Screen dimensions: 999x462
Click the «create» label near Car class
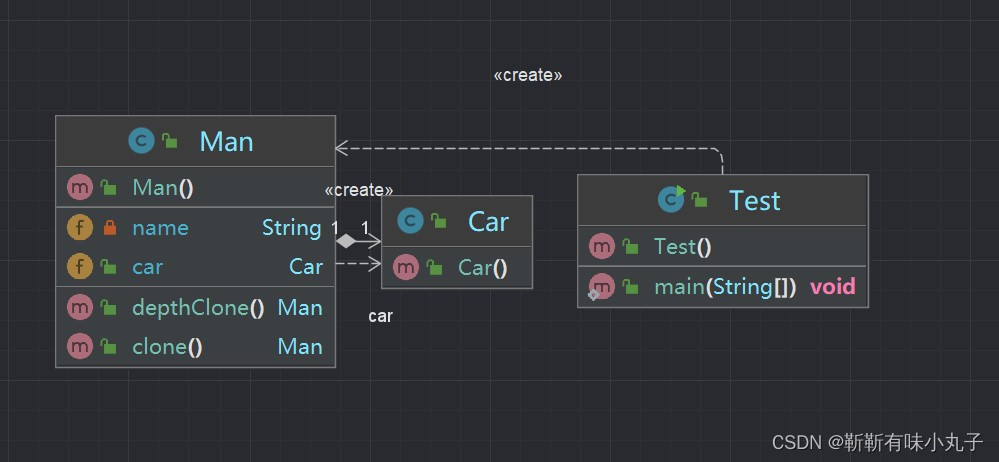point(359,190)
